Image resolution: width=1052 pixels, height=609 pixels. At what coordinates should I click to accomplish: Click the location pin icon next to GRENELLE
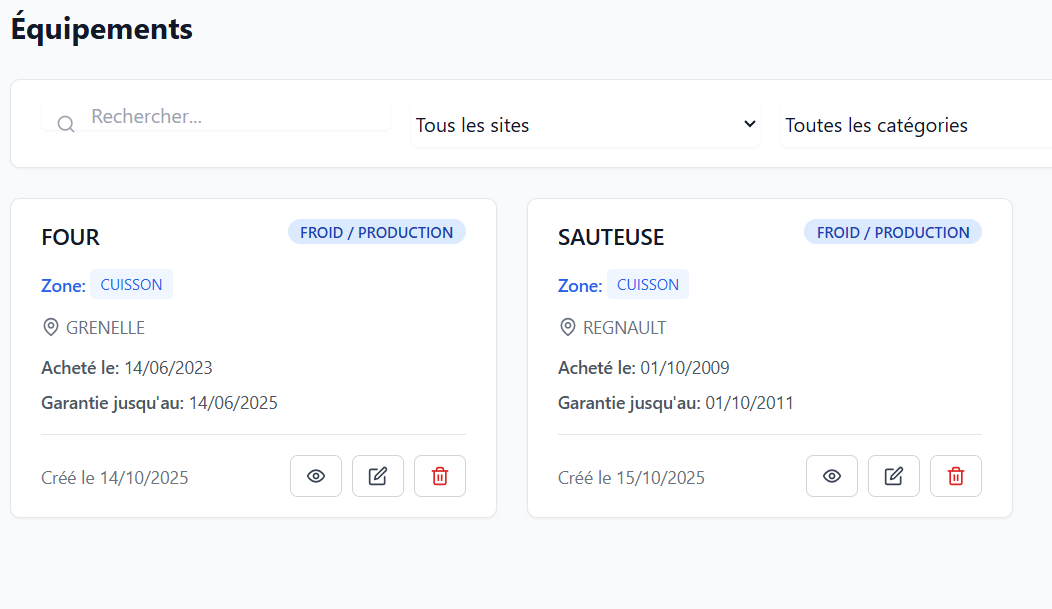coord(51,327)
